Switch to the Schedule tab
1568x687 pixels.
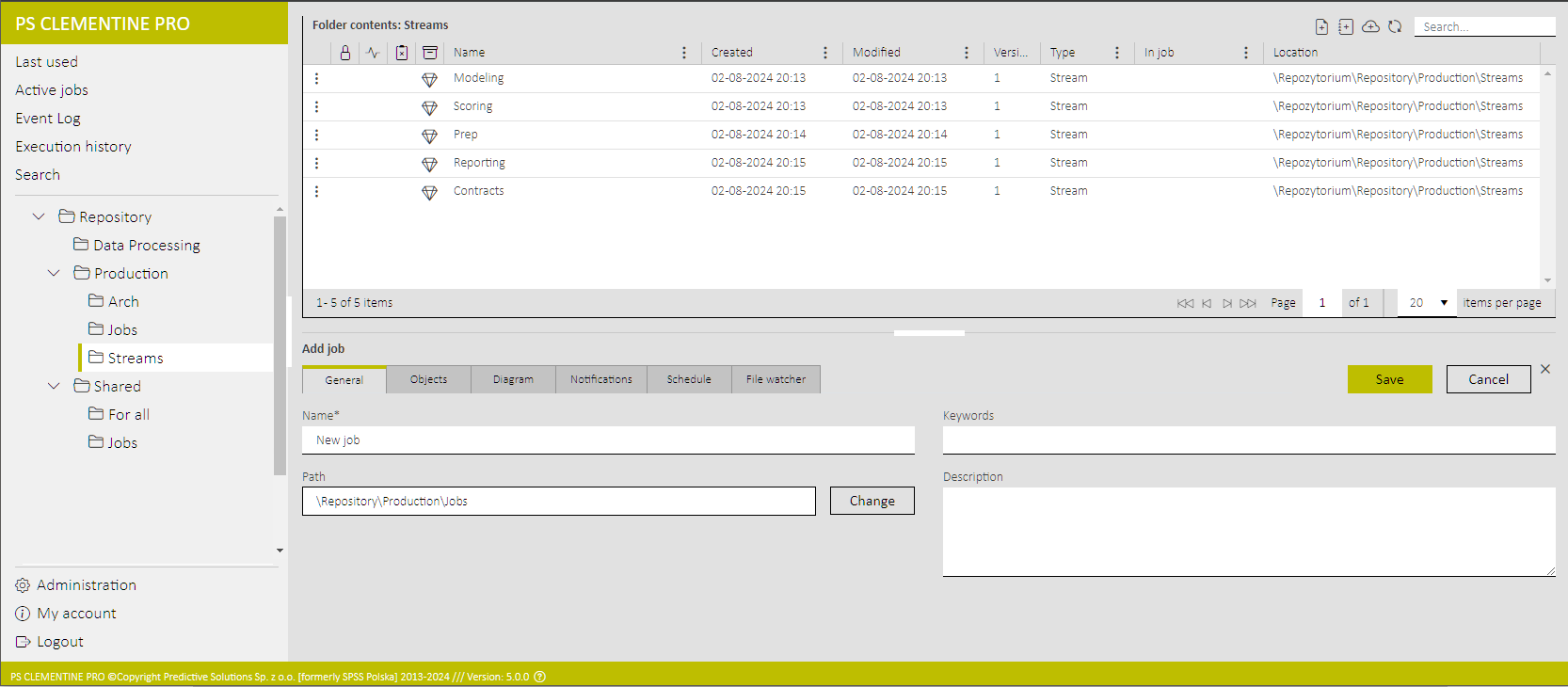pyautogui.click(x=689, y=379)
